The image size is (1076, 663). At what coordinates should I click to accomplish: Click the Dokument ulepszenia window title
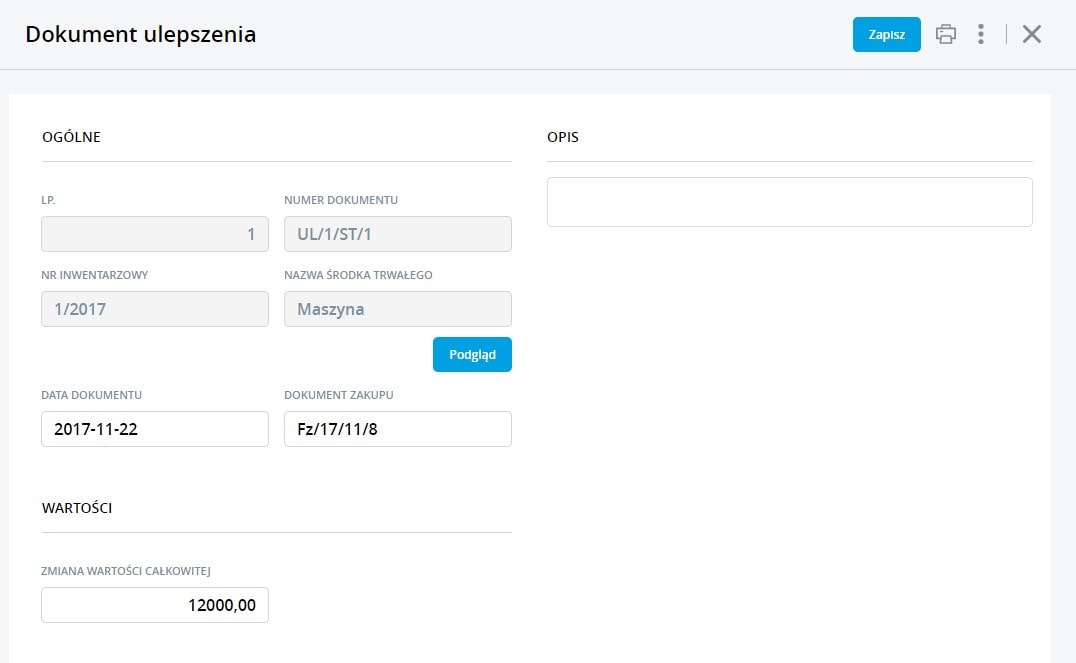click(141, 34)
